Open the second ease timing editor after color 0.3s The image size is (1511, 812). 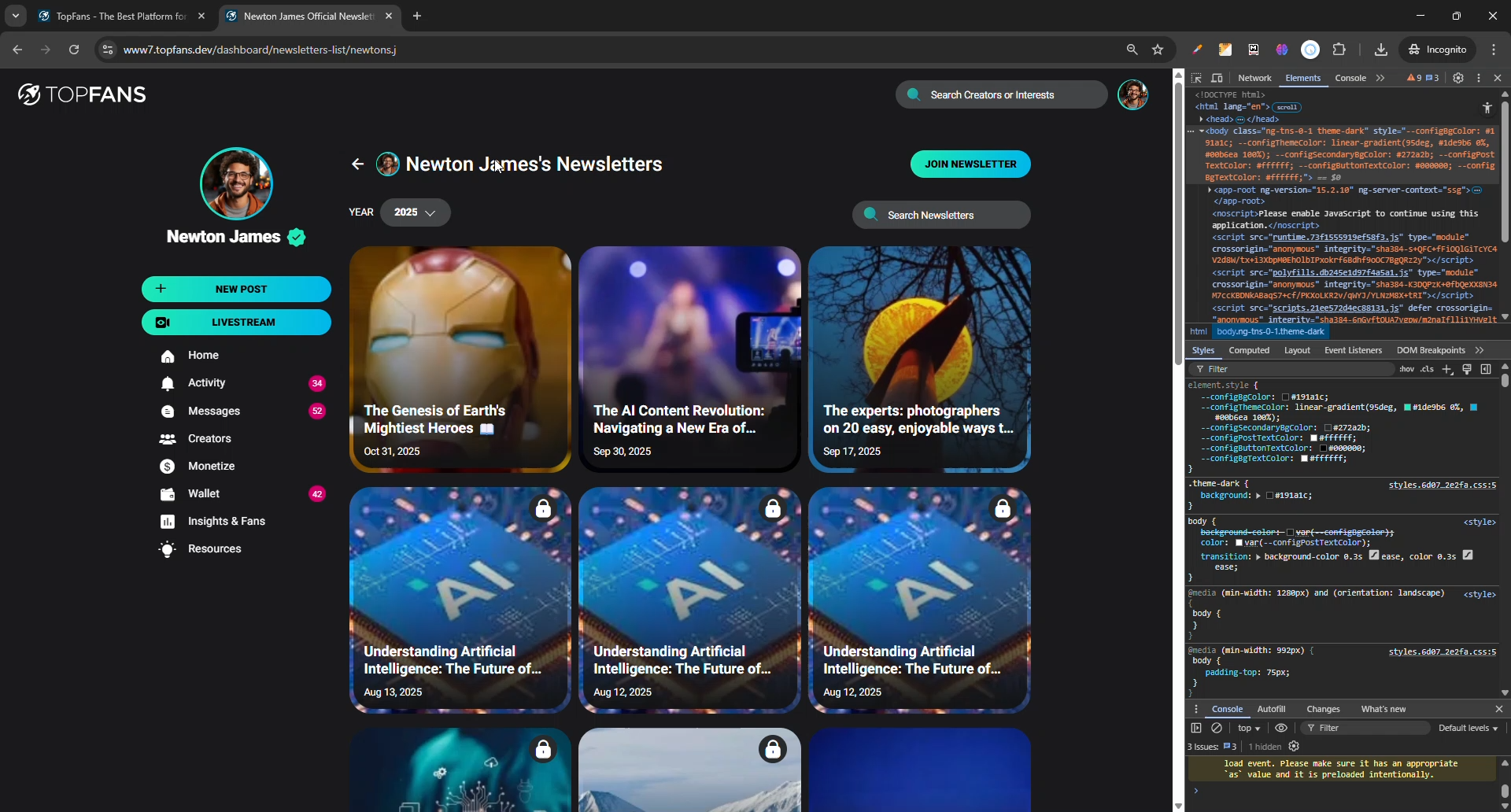coord(1468,555)
